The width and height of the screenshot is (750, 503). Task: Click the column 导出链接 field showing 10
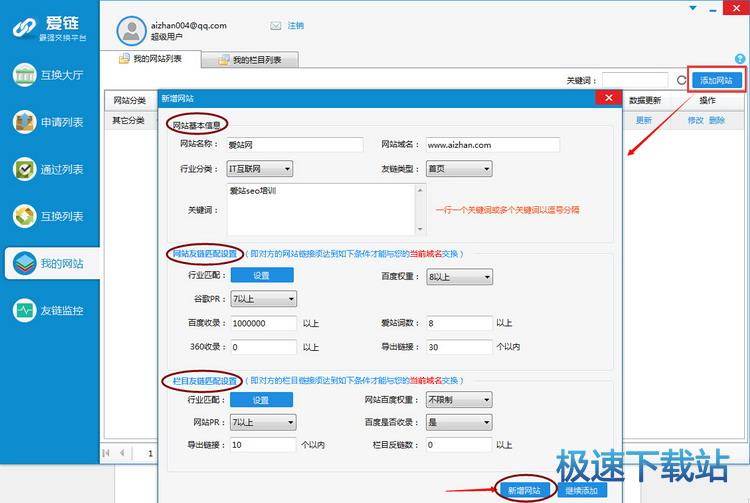(x=263, y=445)
